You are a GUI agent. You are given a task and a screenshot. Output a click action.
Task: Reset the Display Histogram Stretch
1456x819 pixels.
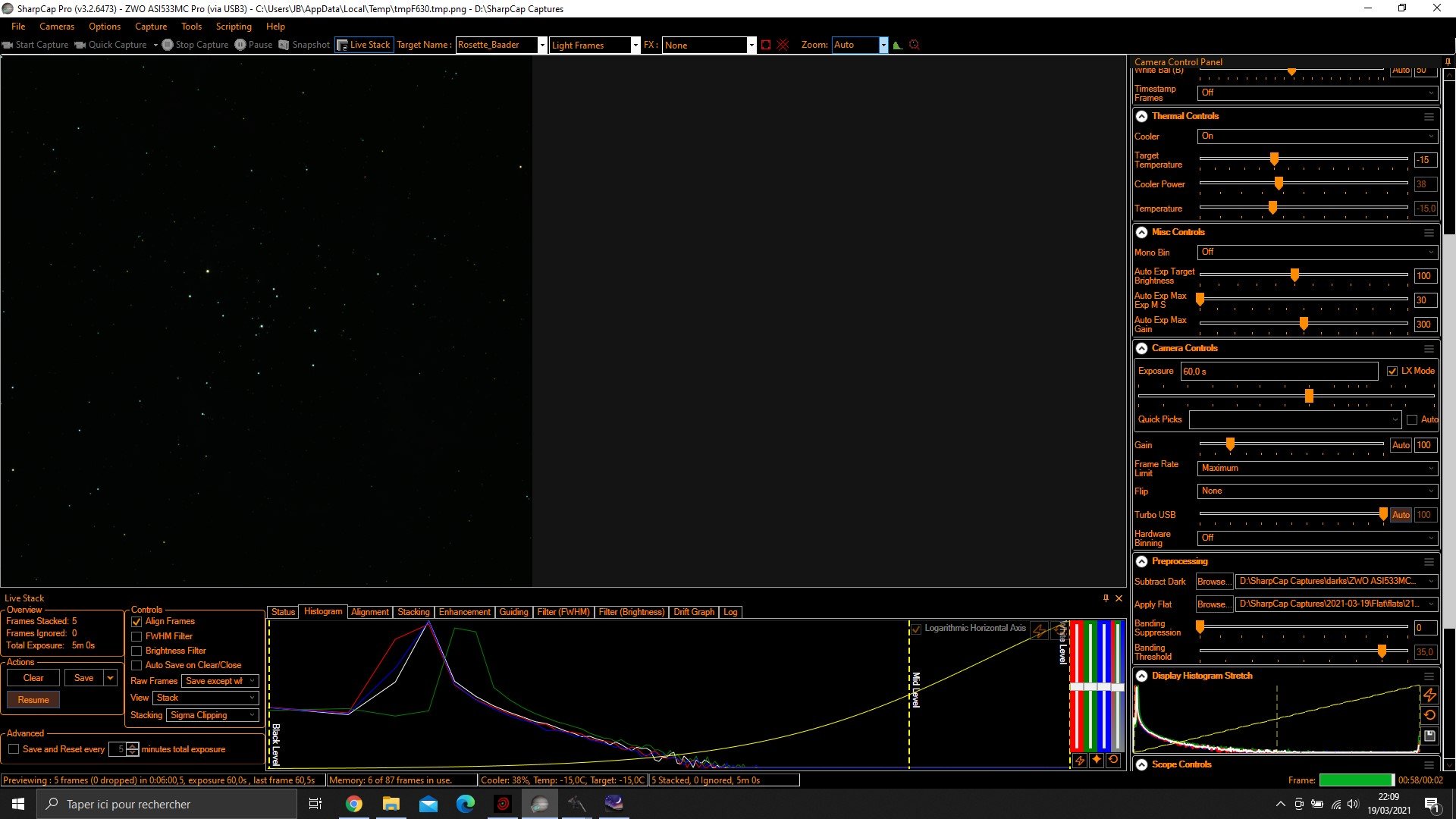tap(1429, 715)
